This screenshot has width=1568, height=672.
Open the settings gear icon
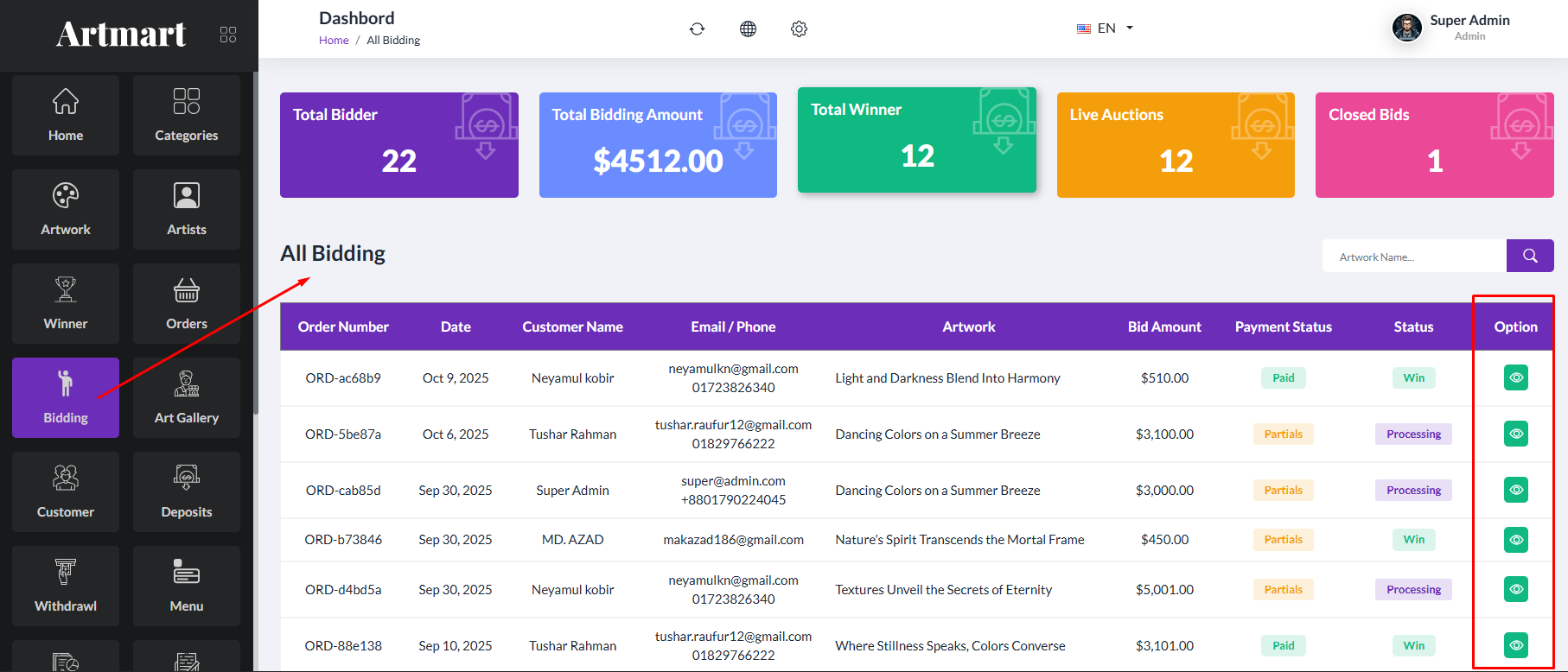click(x=799, y=29)
